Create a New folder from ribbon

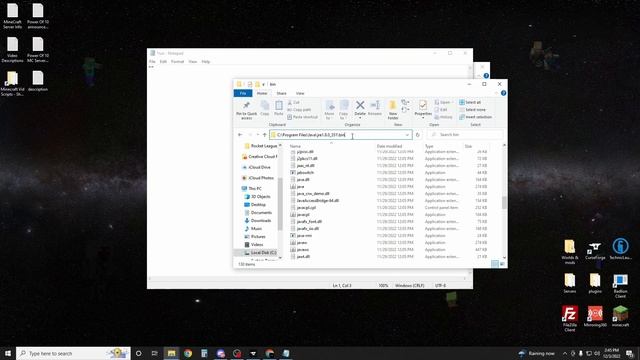(x=393, y=109)
